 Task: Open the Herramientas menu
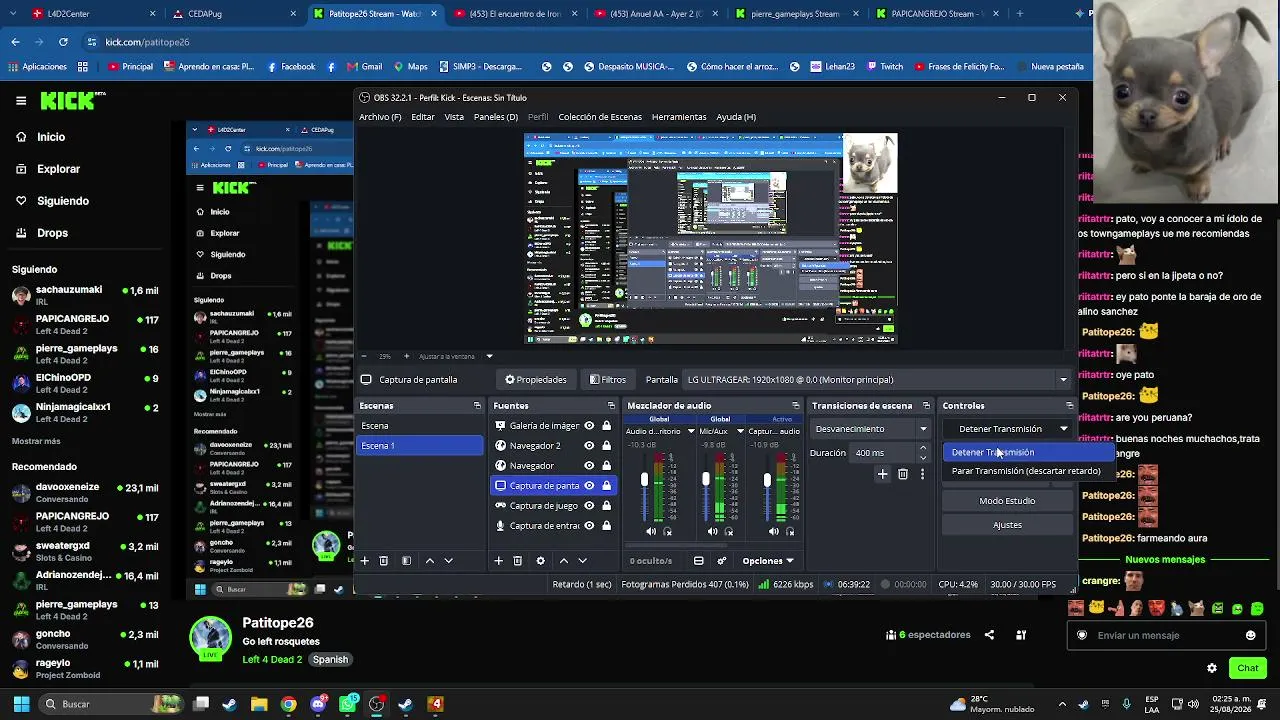coord(679,117)
